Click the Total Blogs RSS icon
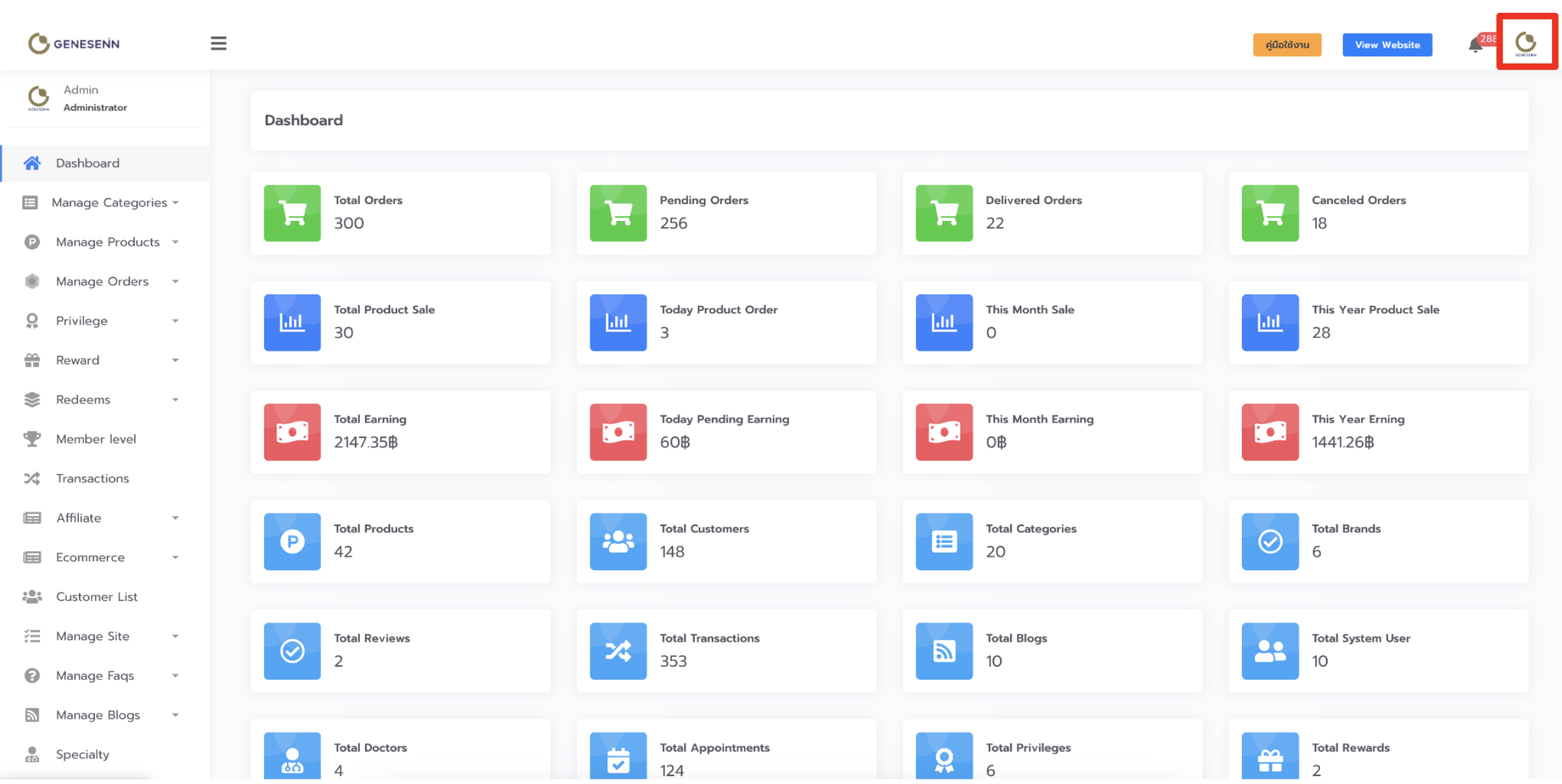The width and height of the screenshot is (1562, 784). (x=943, y=651)
